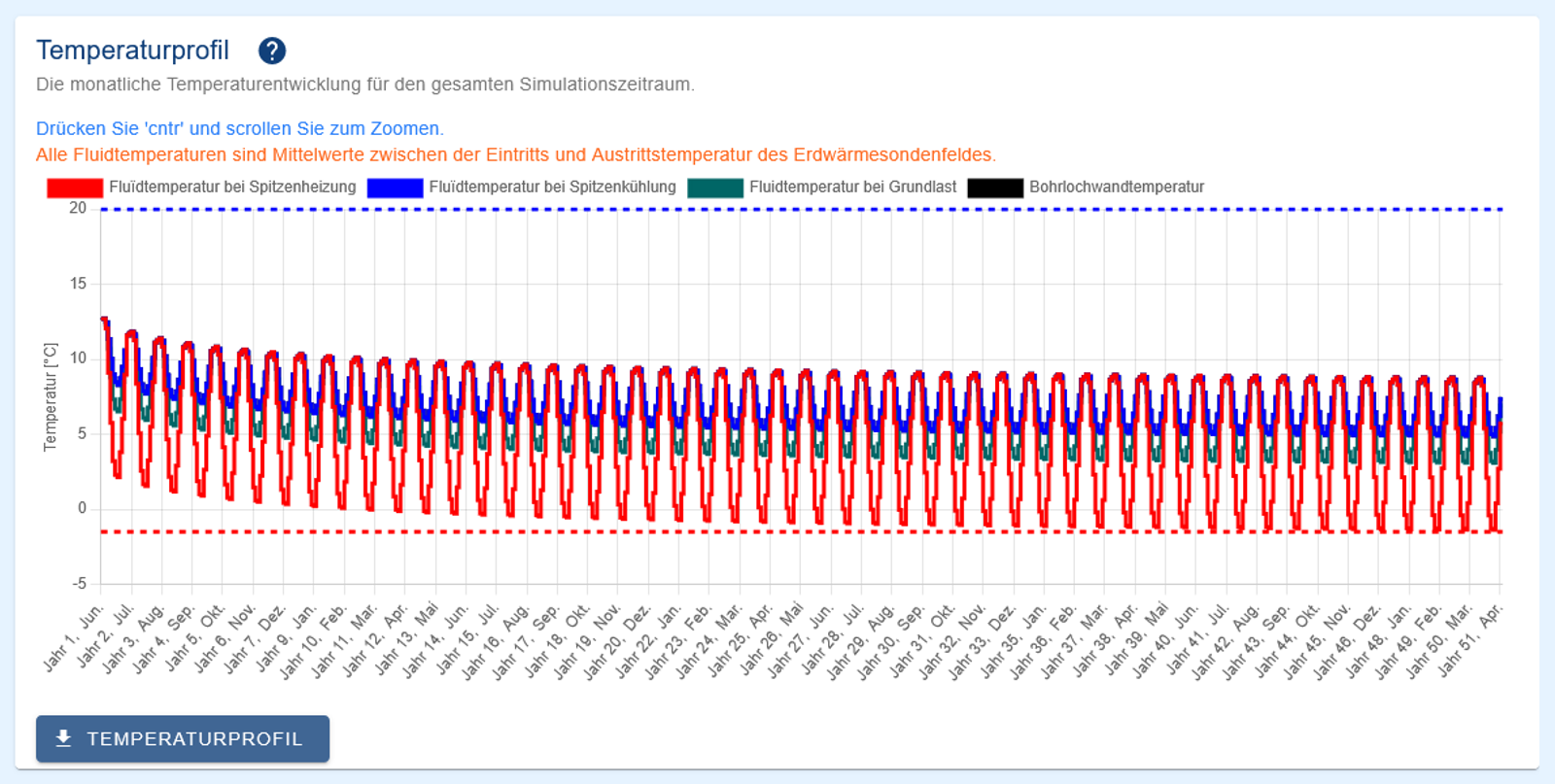Click the Temperaturprofil heading
This screenshot has height=784, width=1555.
(132, 51)
